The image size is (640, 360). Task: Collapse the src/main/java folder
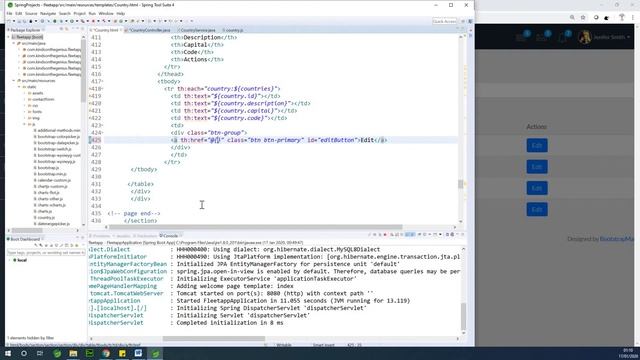pyautogui.click(x=13, y=43)
